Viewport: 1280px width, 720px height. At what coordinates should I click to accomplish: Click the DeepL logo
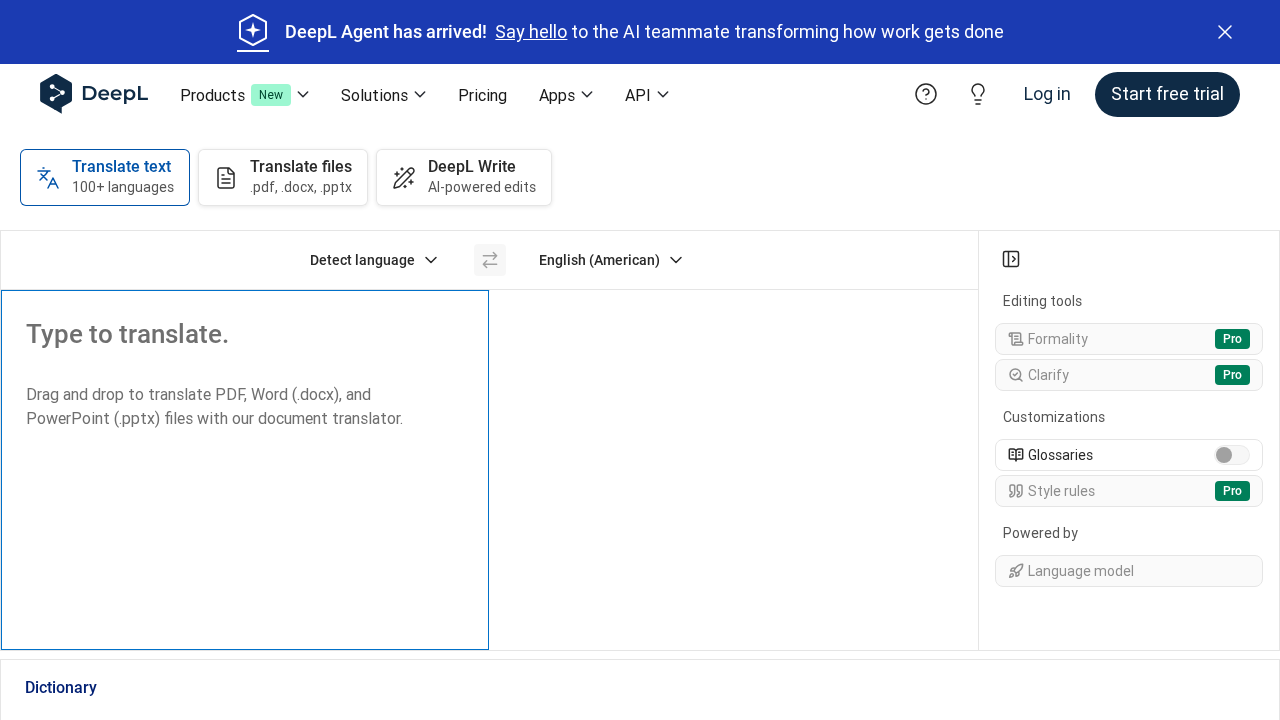[x=93, y=93]
